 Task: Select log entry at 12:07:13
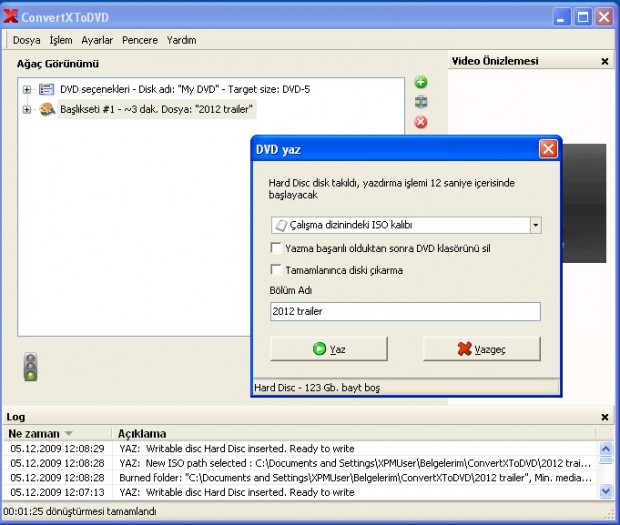coord(301,493)
